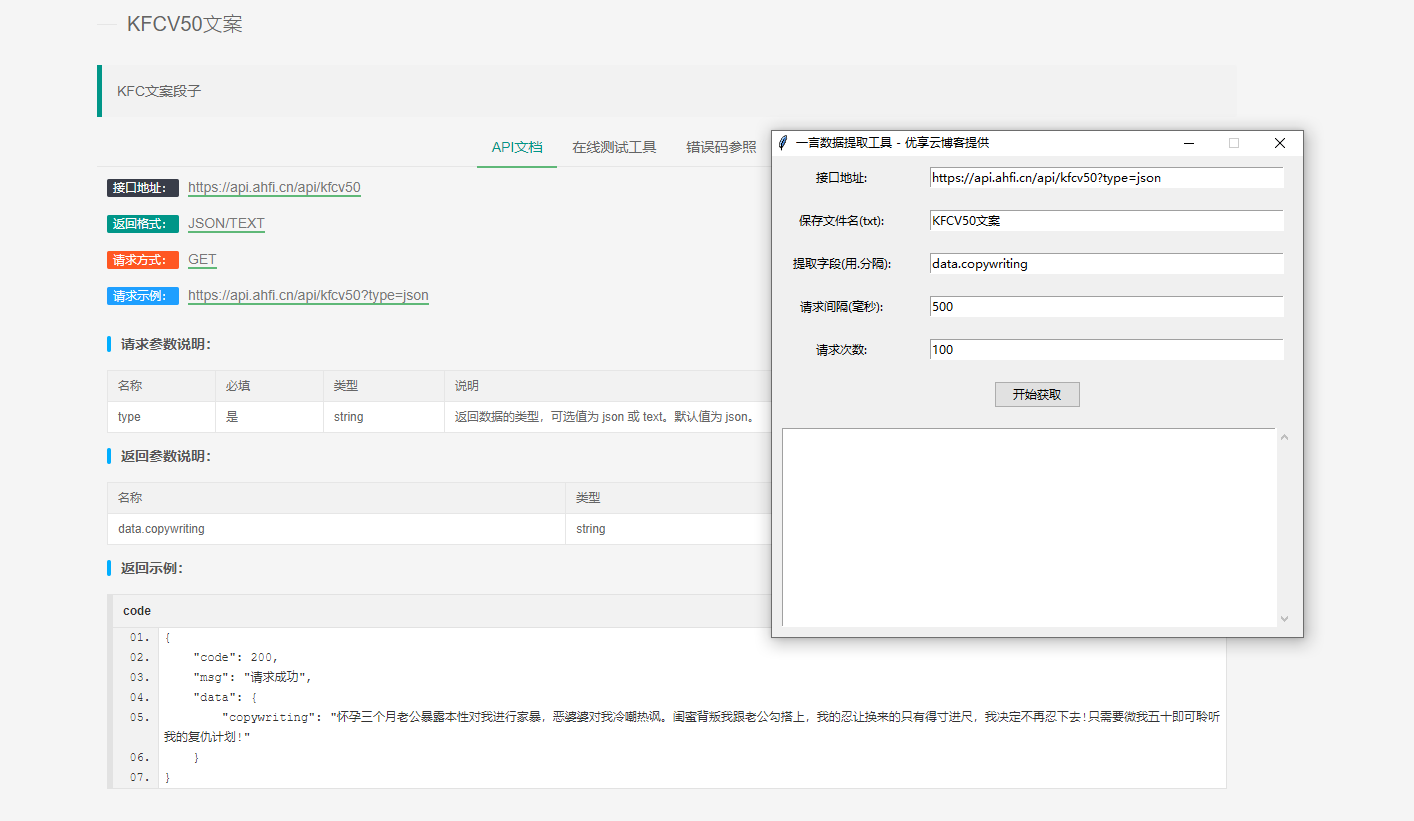This screenshot has height=821, width=1414.
Task: Click the scrollbar up arrow in output area
Action: click(x=1284, y=437)
